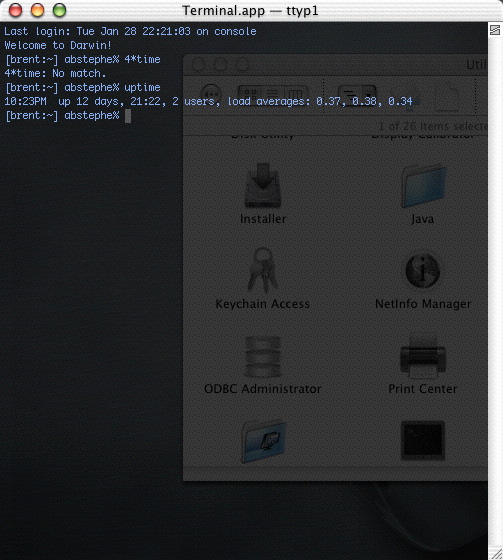
Task: Click the split-pane icon above the Terminal scrollbar
Action: pyautogui.click(x=495, y=30)
